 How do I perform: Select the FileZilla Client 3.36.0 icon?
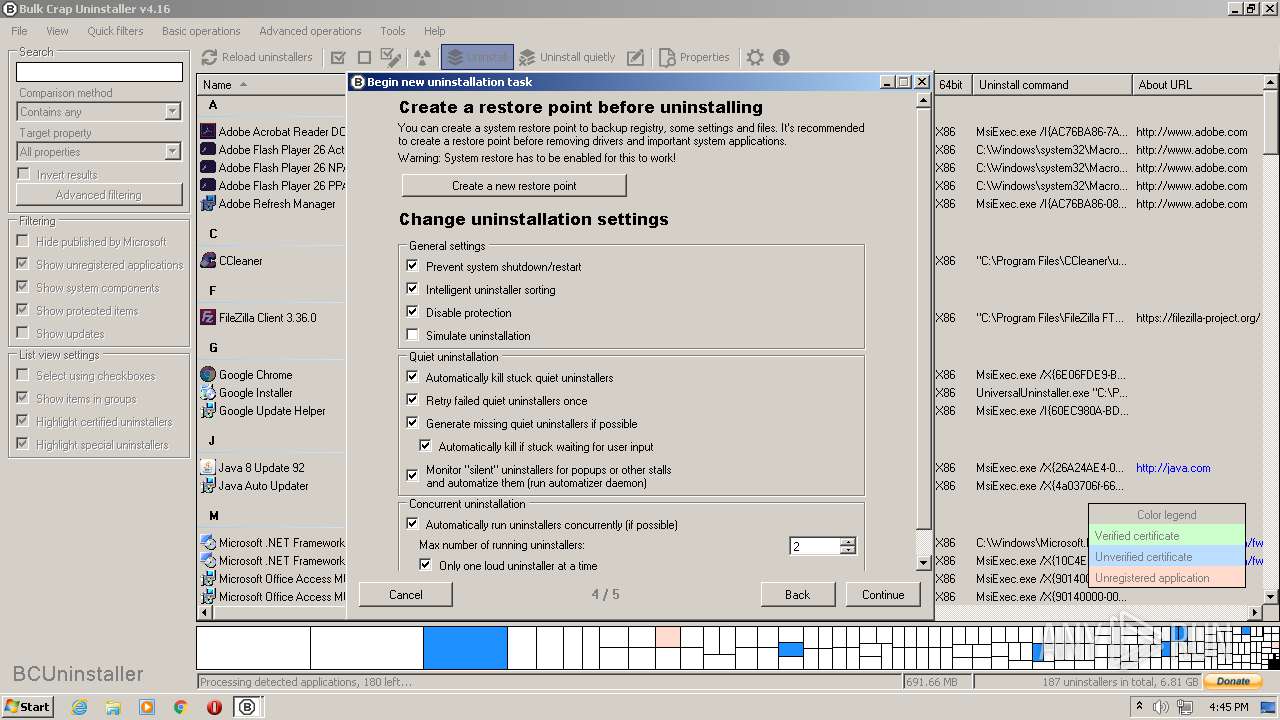208,317
